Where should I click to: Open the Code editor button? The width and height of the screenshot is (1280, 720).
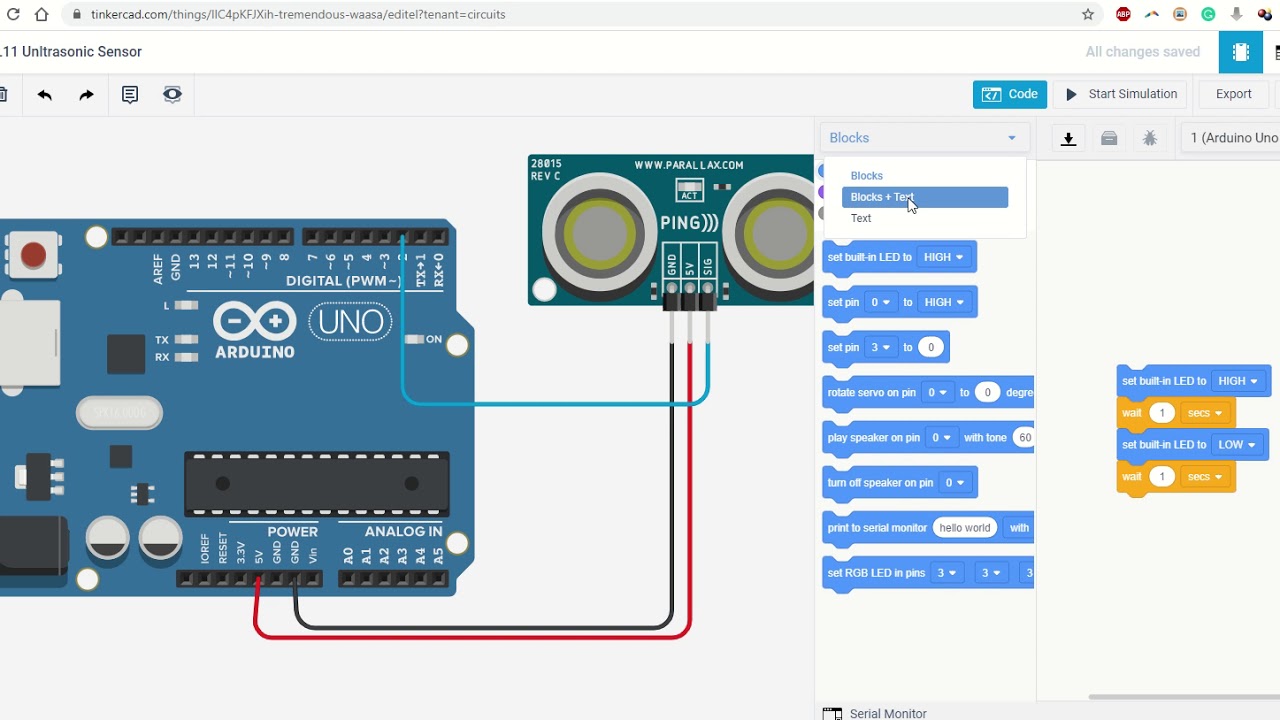tap(1010, 94)
